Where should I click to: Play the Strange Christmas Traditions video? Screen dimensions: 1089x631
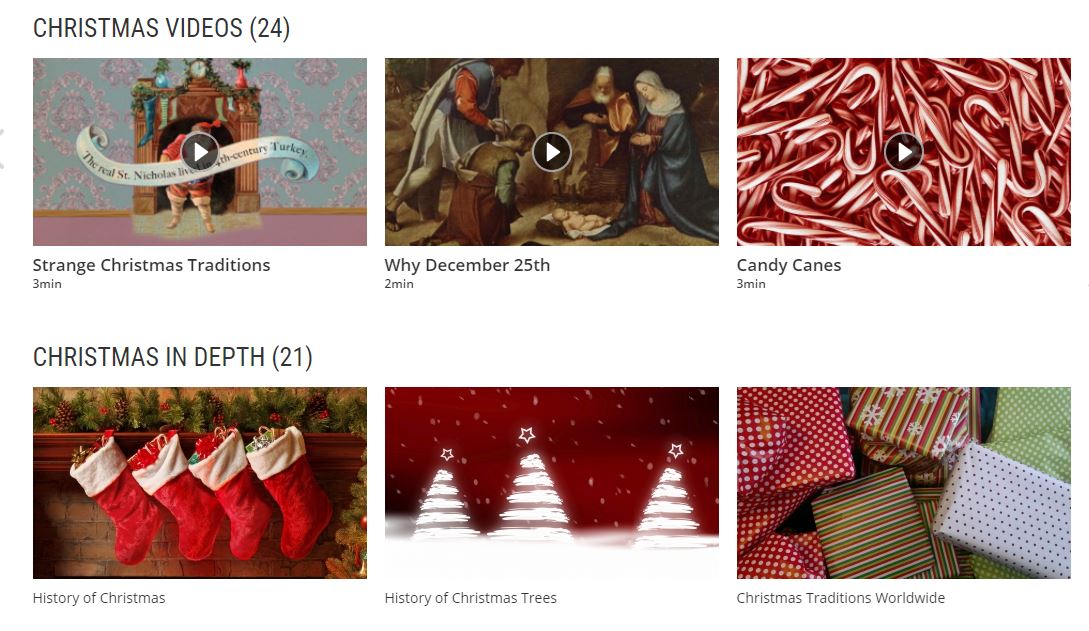click(200, 151)
